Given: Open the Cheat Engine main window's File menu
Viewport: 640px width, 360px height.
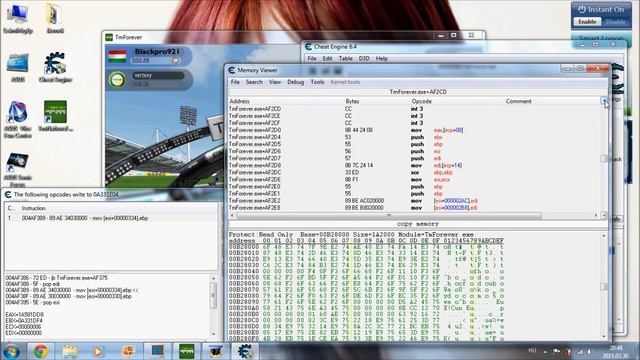Looking at the screenshot, I should pos(312,59).
